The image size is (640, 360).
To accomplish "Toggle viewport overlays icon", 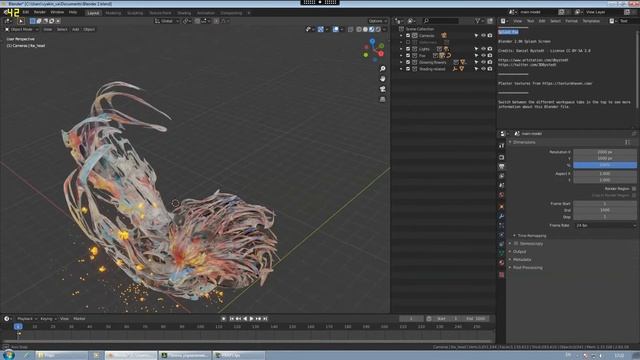I will coord(336,29).
